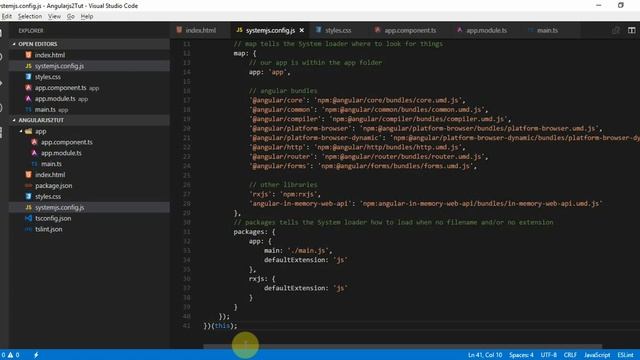Open app.component.ts in app folder
640x360 pixels.
67,142
